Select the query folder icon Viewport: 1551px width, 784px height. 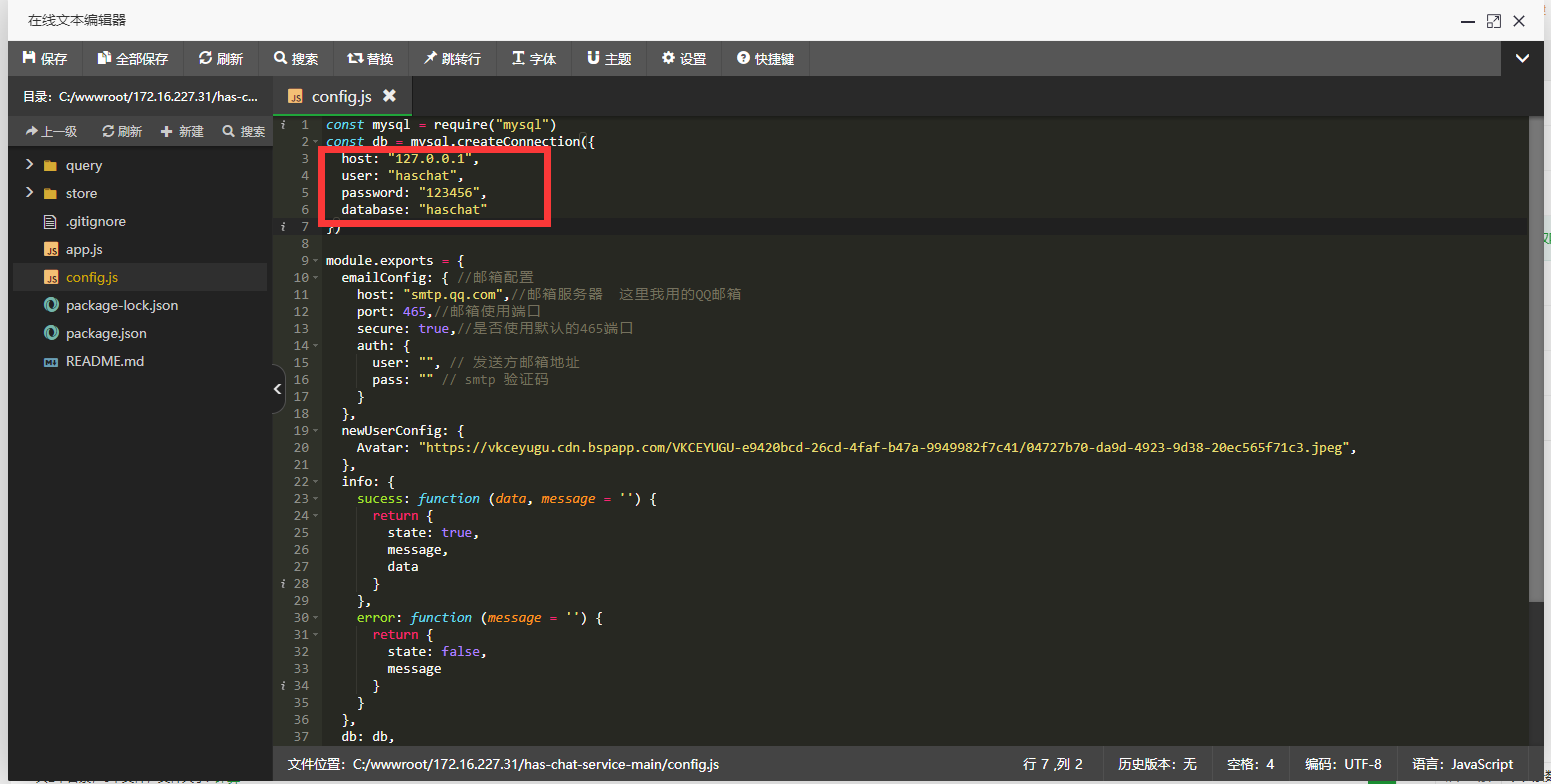[50, 166]
